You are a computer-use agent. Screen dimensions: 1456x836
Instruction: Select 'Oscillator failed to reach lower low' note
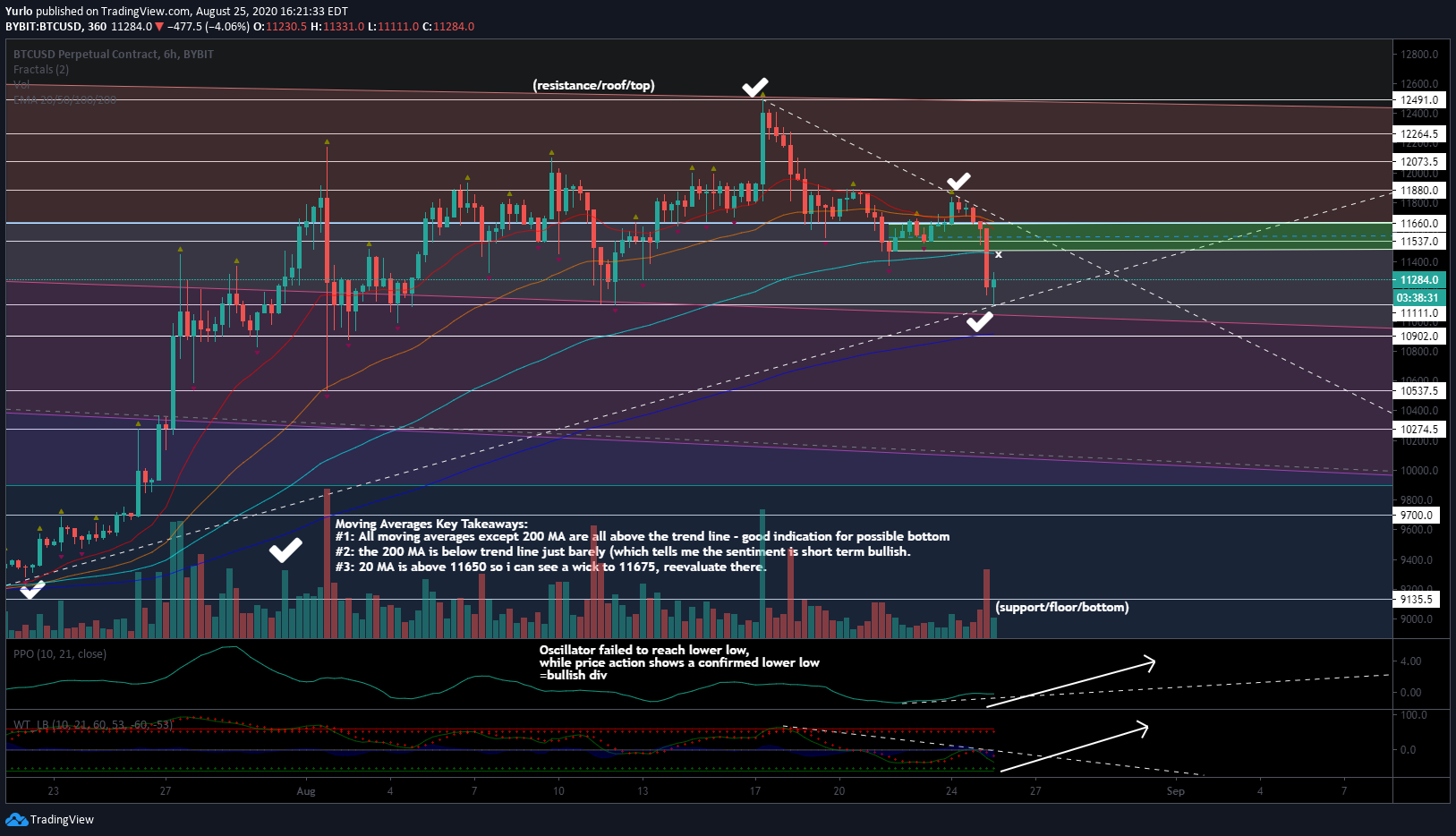coord(644,651)
